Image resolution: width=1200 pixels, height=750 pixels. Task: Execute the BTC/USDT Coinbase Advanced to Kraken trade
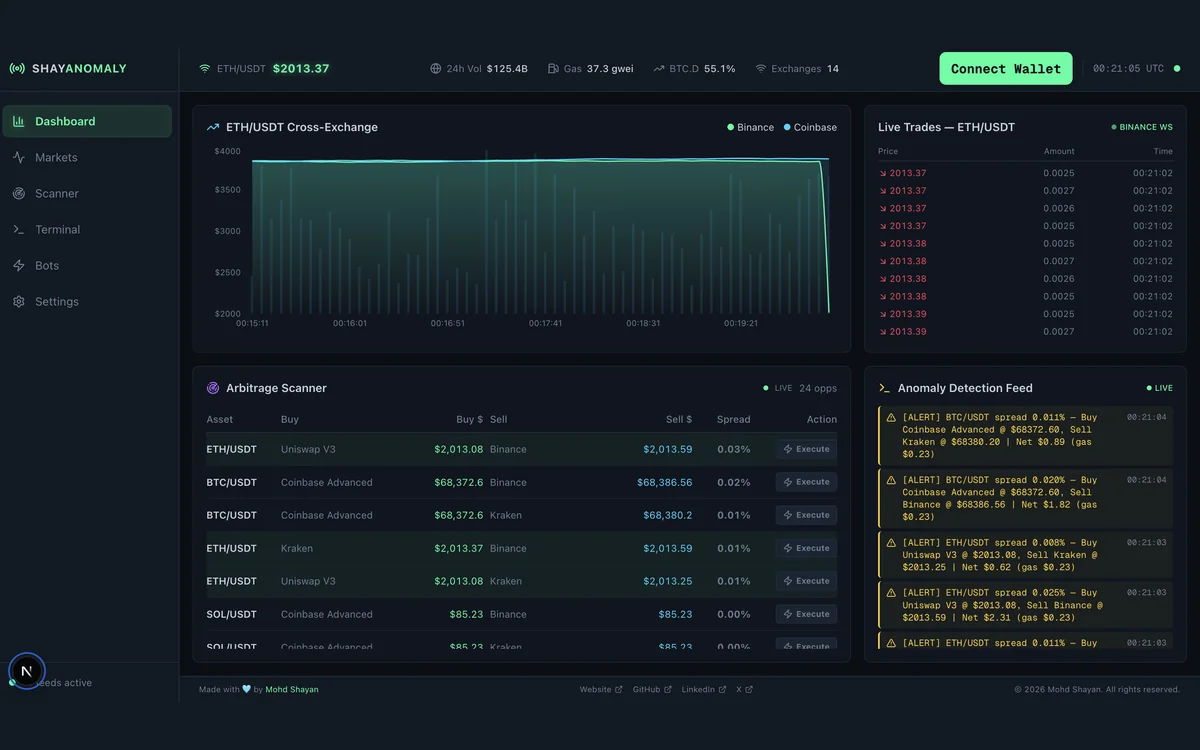point(806,515)
